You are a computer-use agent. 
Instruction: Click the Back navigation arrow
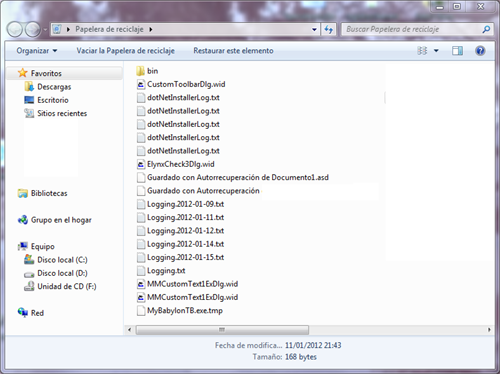tap(14, 29)
